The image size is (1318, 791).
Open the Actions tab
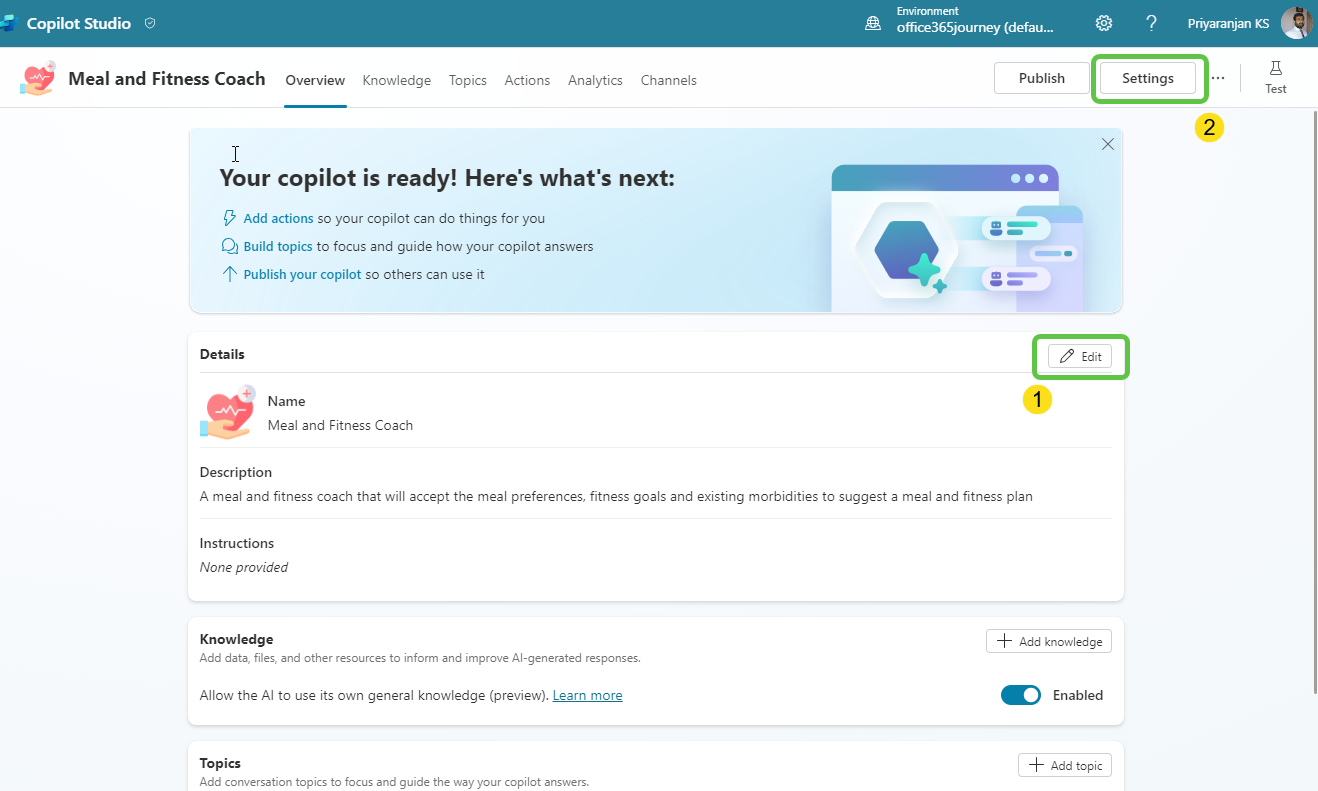click(x=527, y=80)
